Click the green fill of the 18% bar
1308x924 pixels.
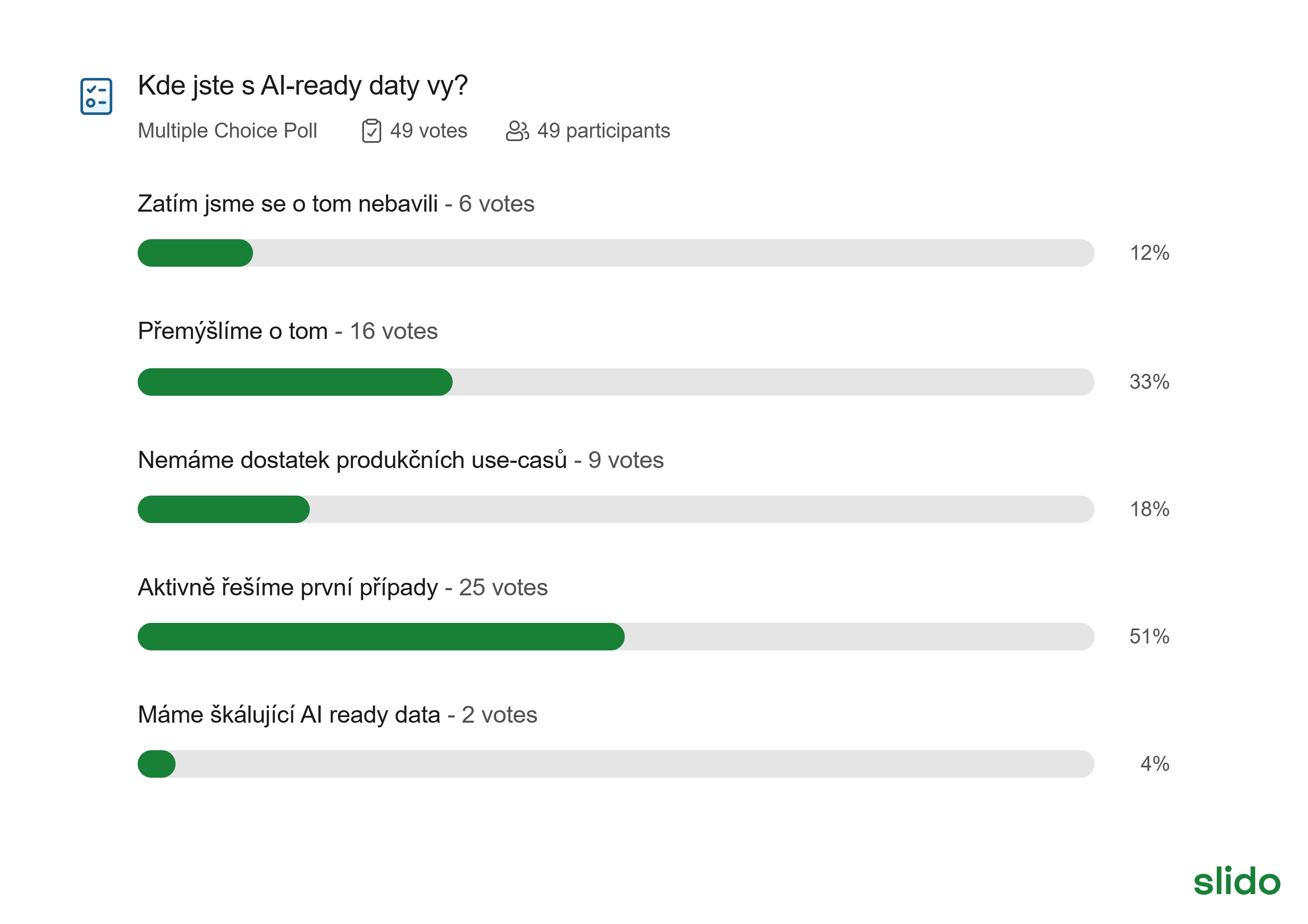pyautogui.click(x=223, y=509)
